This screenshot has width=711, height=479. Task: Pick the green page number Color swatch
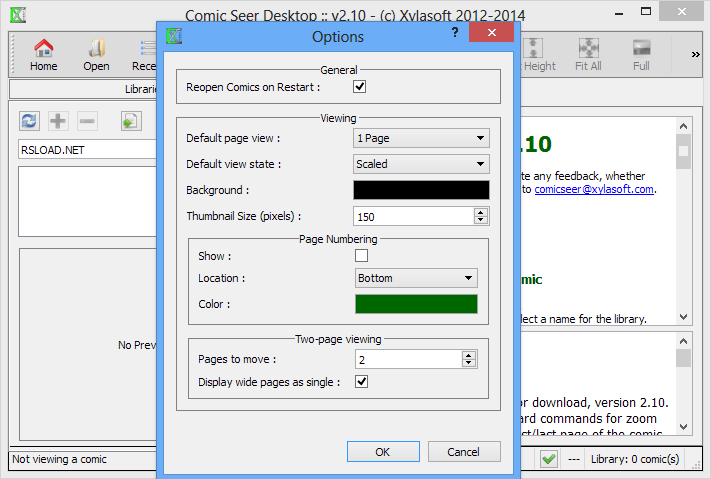[x=416, y=304]
